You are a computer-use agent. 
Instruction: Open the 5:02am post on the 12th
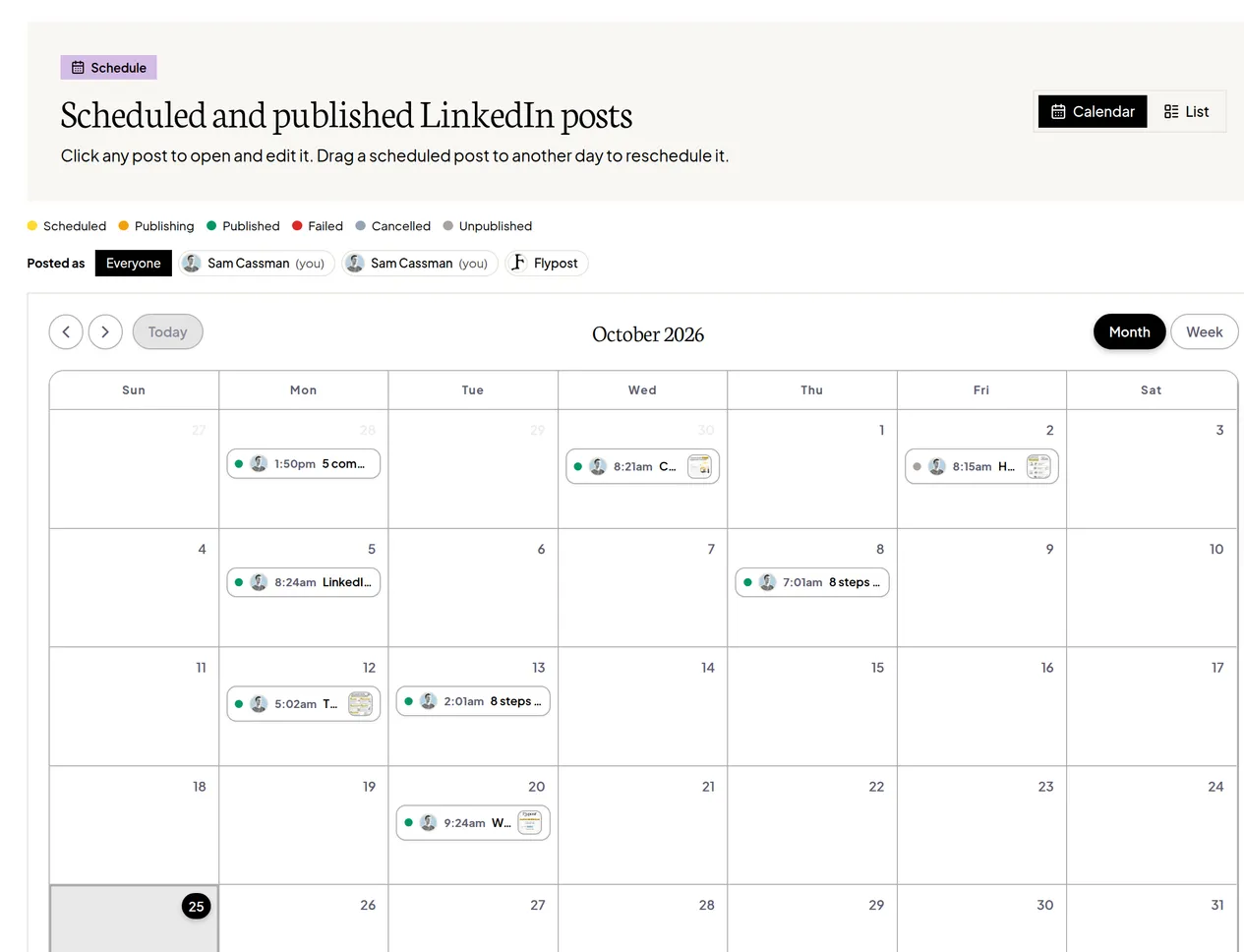303,704
